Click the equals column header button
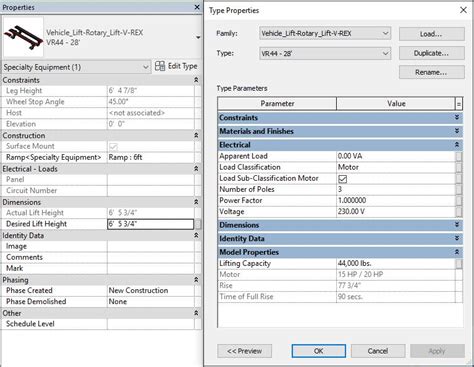The image size is (474, 367). [459, 104]
